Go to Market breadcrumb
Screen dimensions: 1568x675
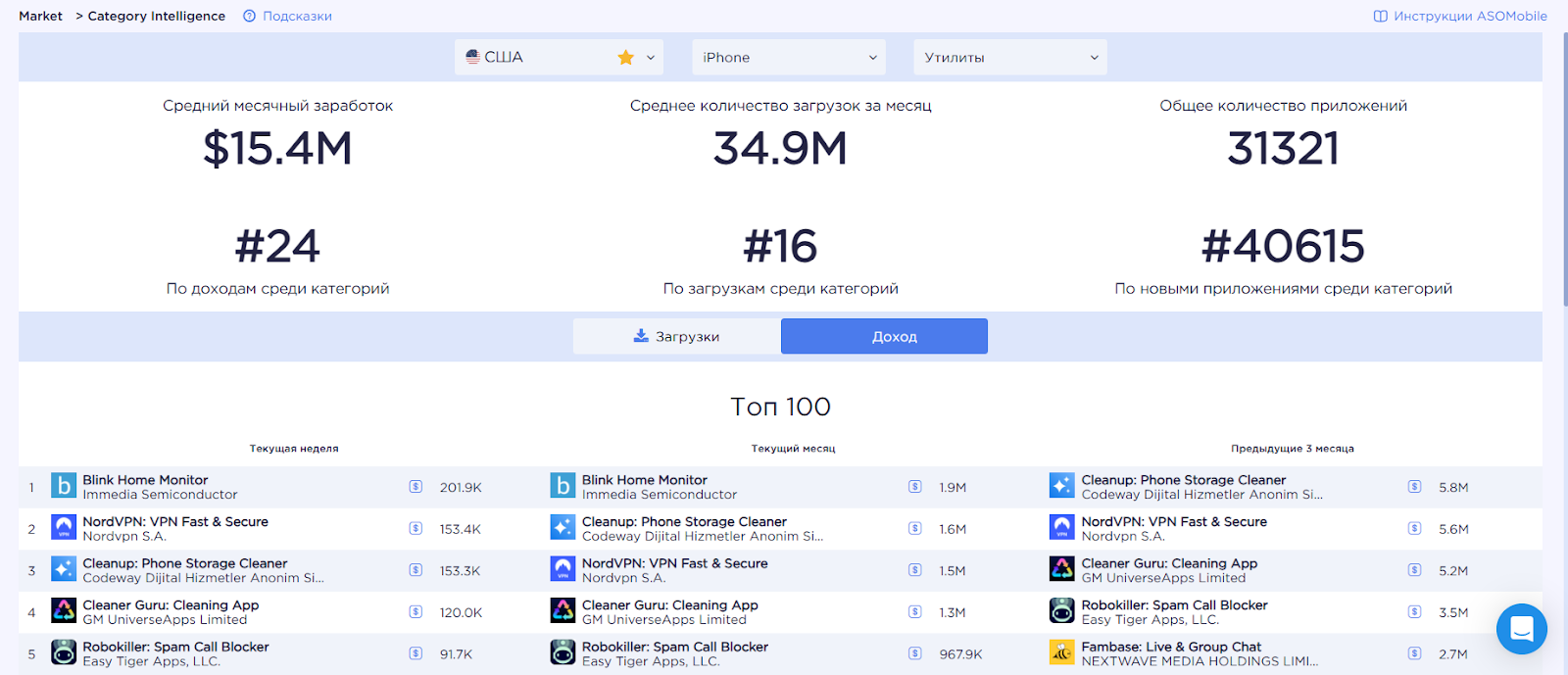(x=40, y=16)
